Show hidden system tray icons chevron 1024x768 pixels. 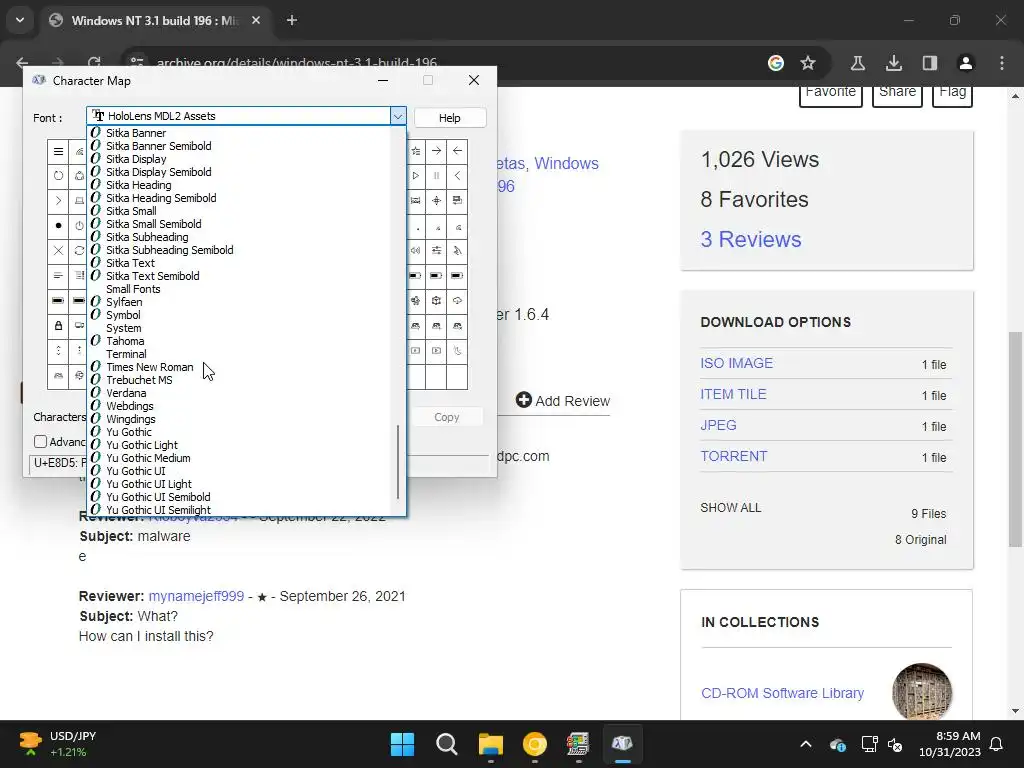(806, 744)
